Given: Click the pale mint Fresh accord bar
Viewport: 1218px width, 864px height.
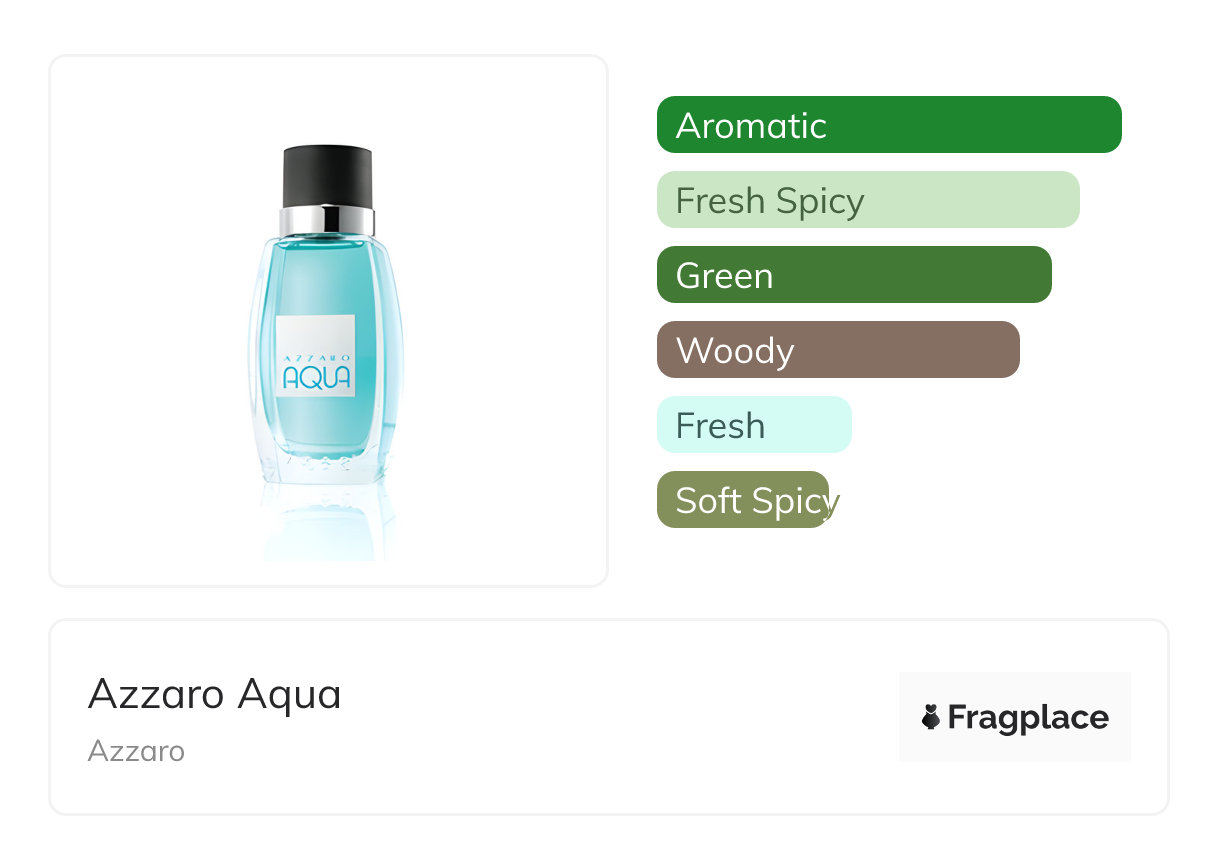Looking at the screenshot, I should 754,425.
